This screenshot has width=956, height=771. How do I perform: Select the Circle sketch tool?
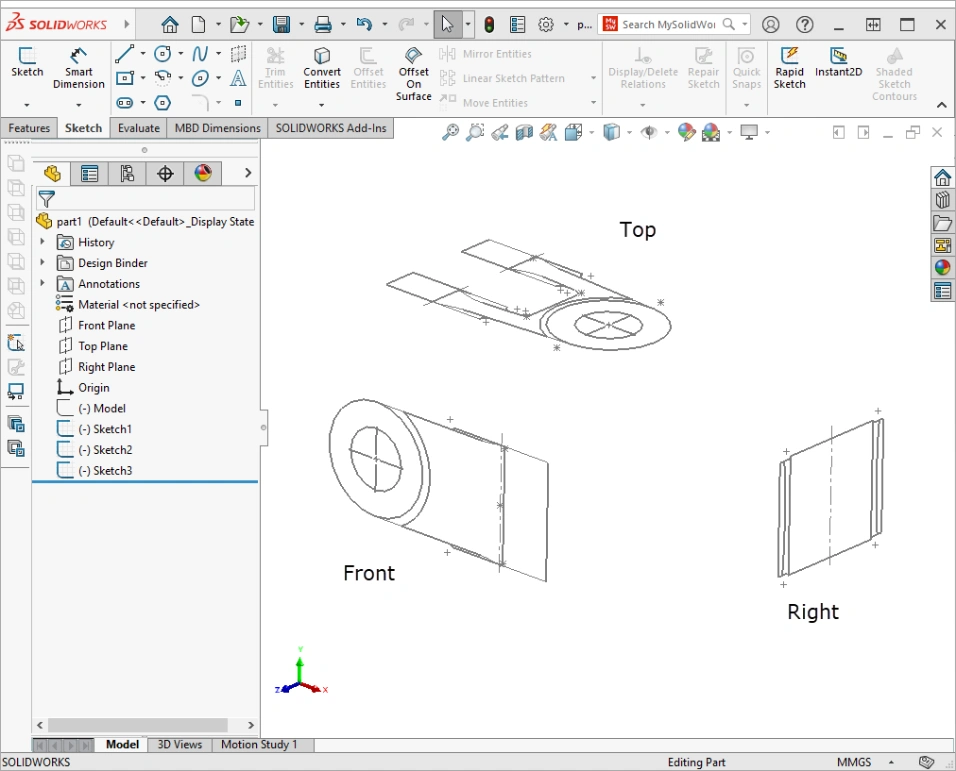pos(162,54)
